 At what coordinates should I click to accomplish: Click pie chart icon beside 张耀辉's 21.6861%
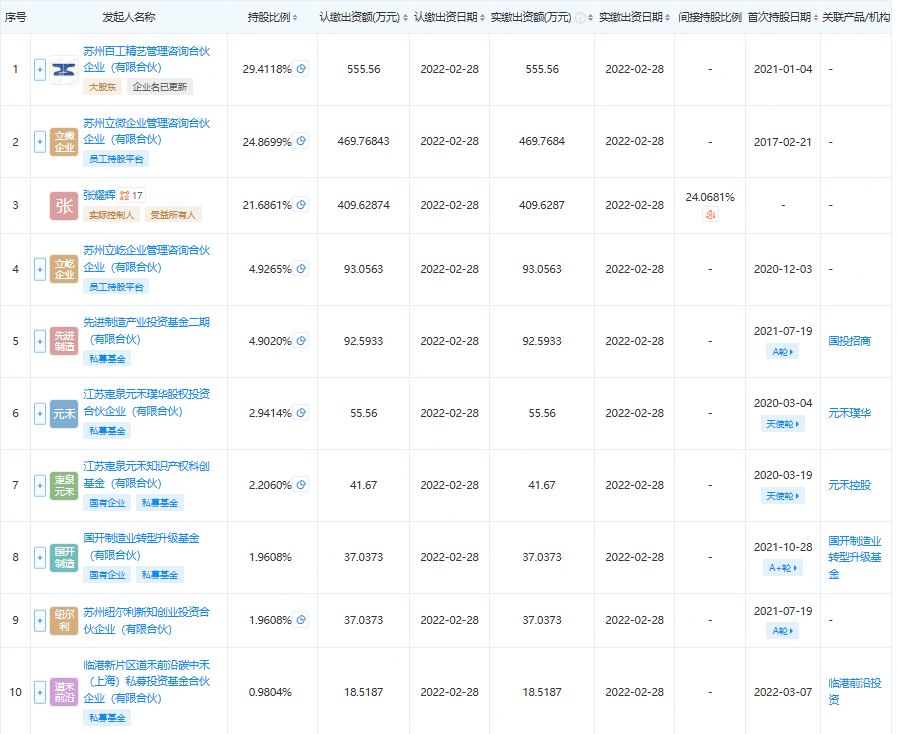302,203
